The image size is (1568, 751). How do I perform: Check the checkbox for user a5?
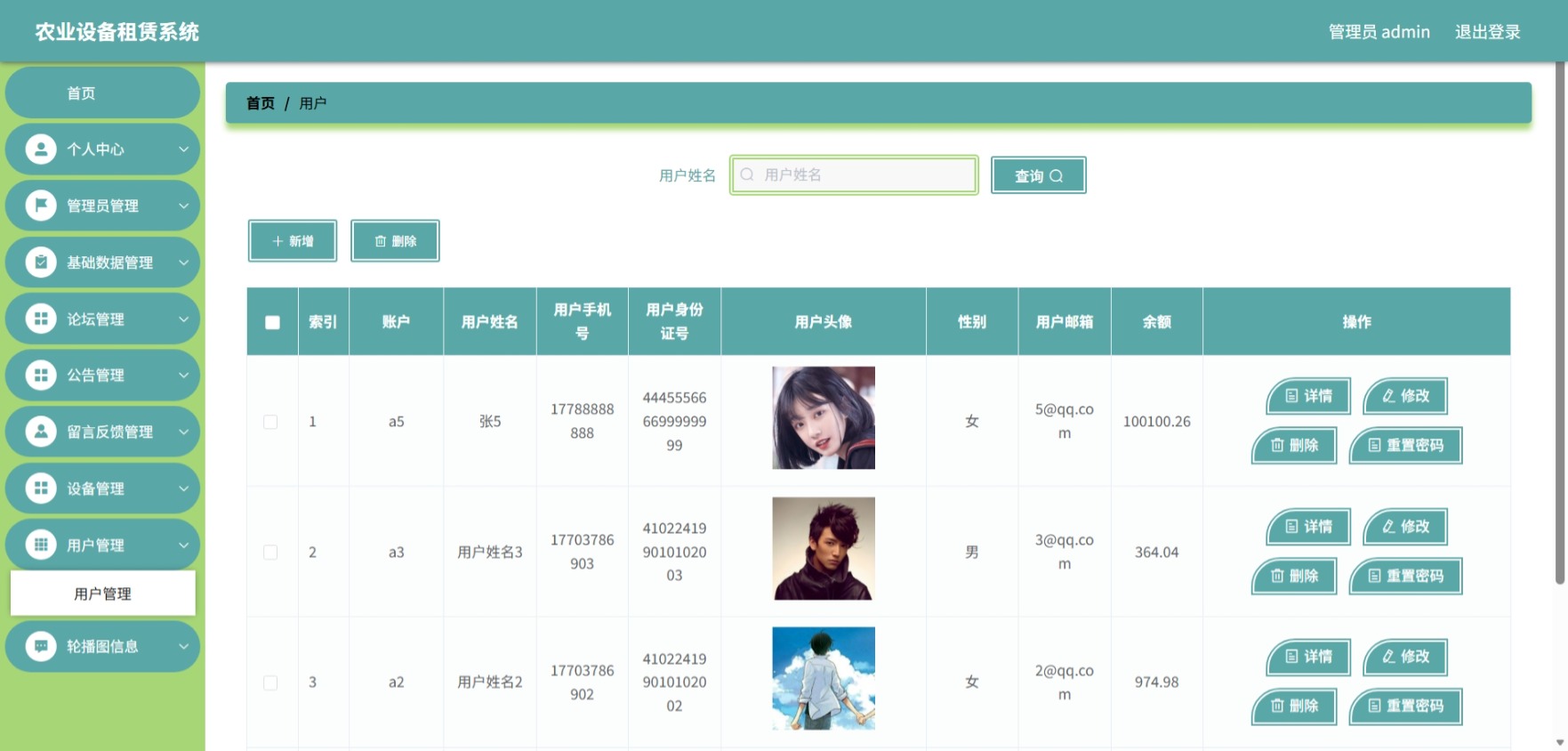pos(270,422)
